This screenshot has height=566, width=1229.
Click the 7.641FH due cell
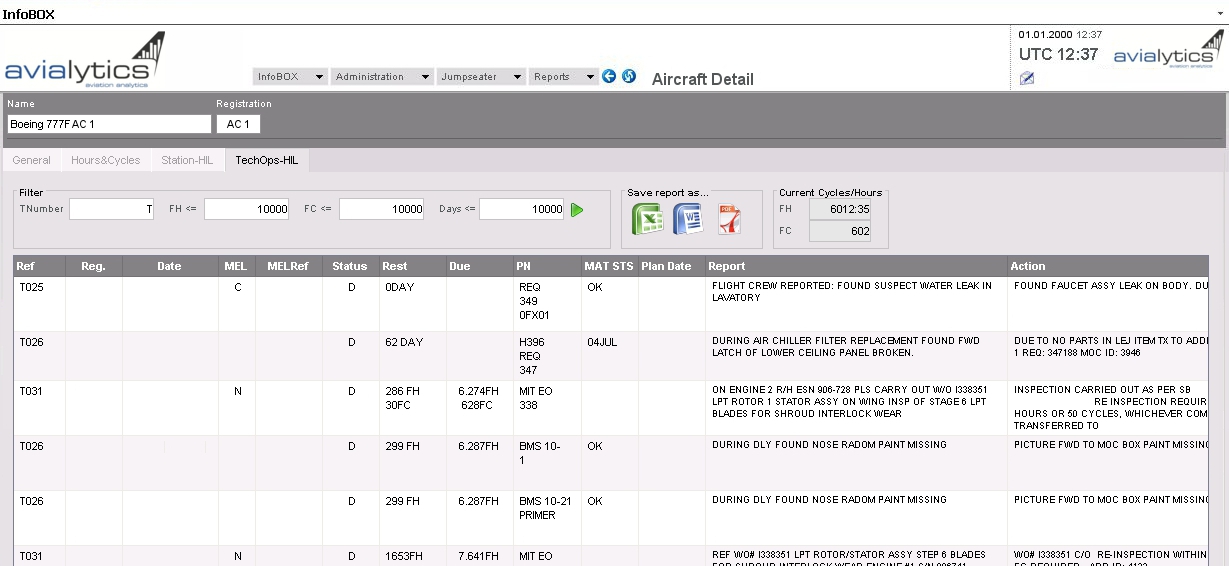pos(478,556)
